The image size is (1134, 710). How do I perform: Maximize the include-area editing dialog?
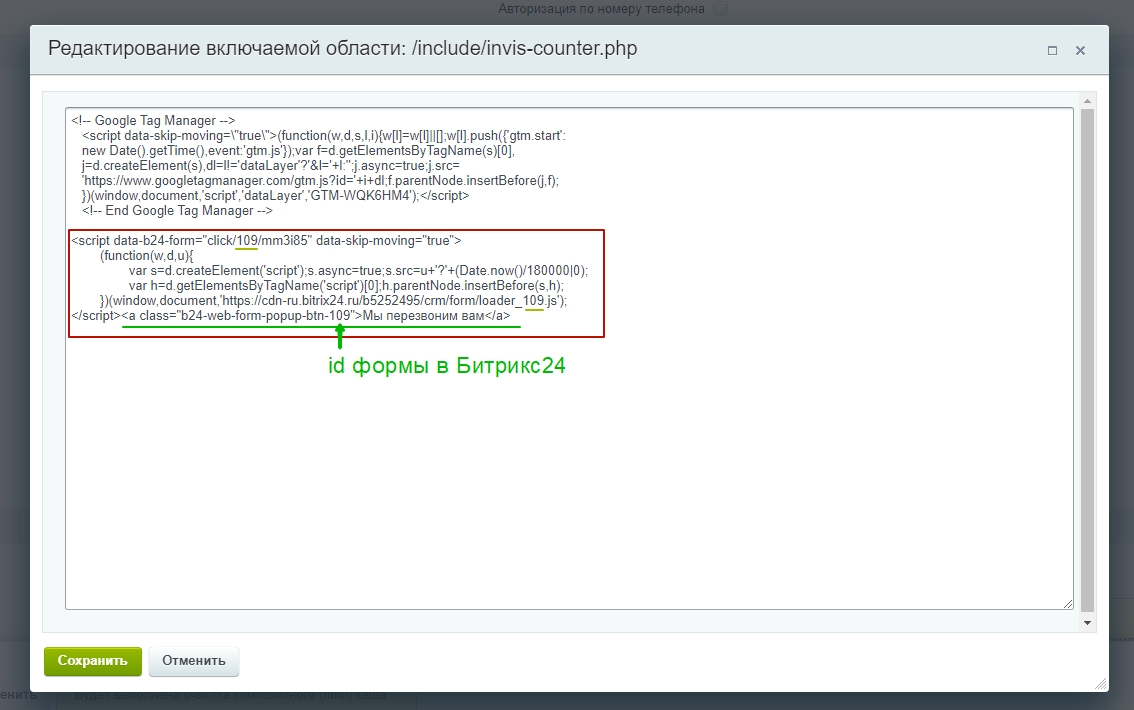[1052, 50]
